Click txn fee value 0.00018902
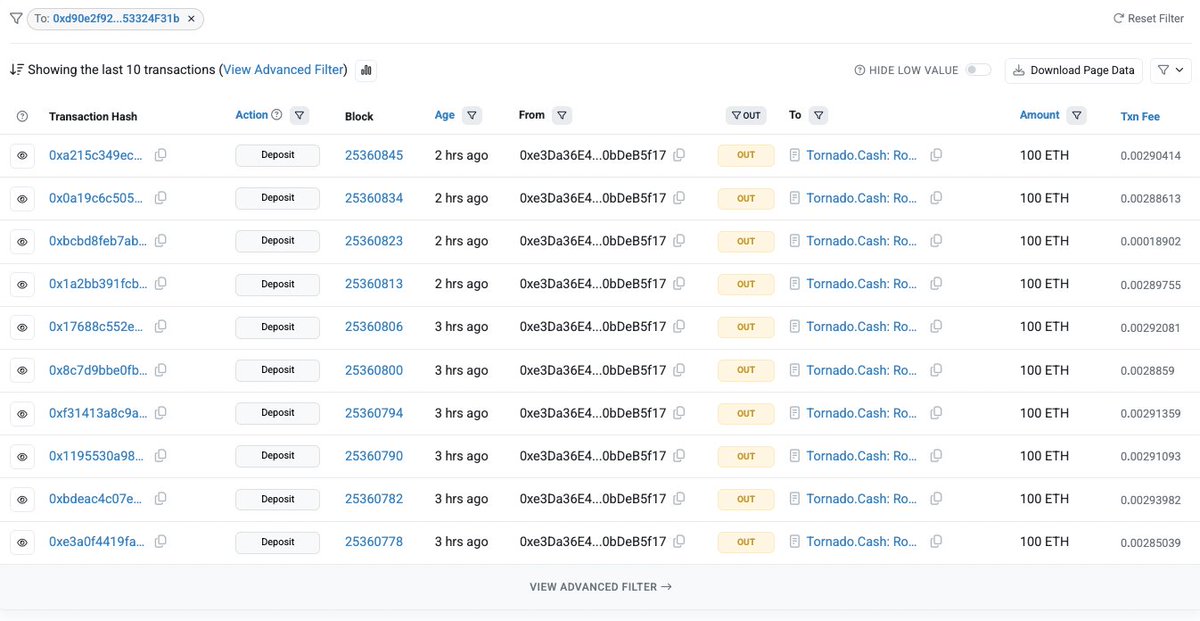The height and width of the screenshot is (621, 1200). point(1150,242)
